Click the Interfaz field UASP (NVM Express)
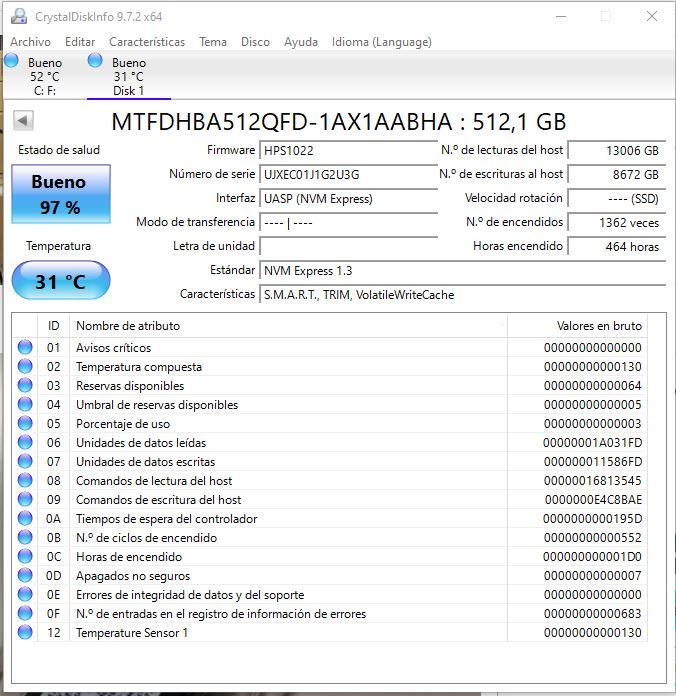 tap(348, 198)
